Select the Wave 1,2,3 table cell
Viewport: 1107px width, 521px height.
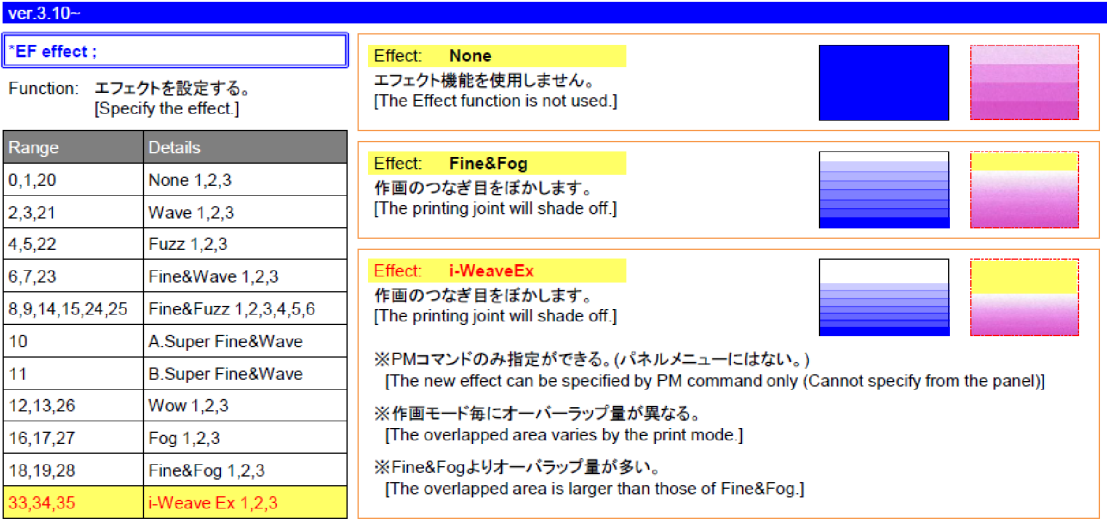(245, 212)
